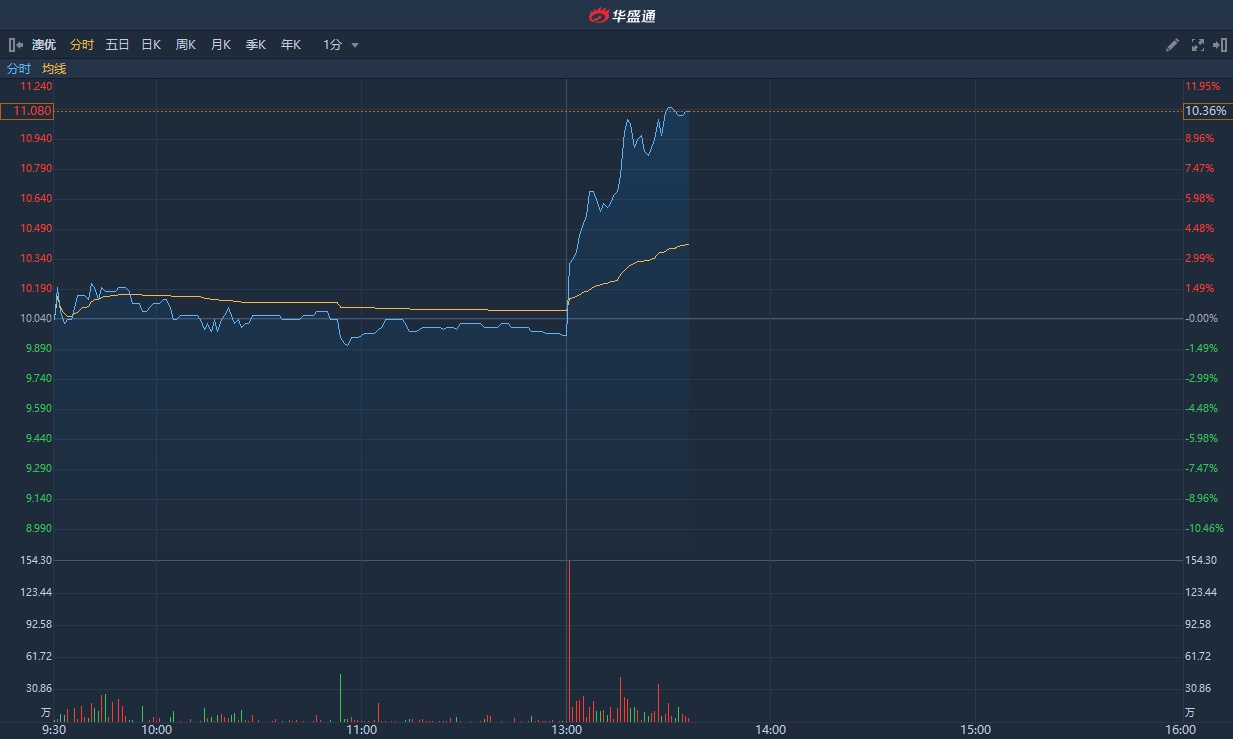The width and height of the screenshot is (1233, 739).
Task: Click the 11:00 time axis label
Action: 361,730
